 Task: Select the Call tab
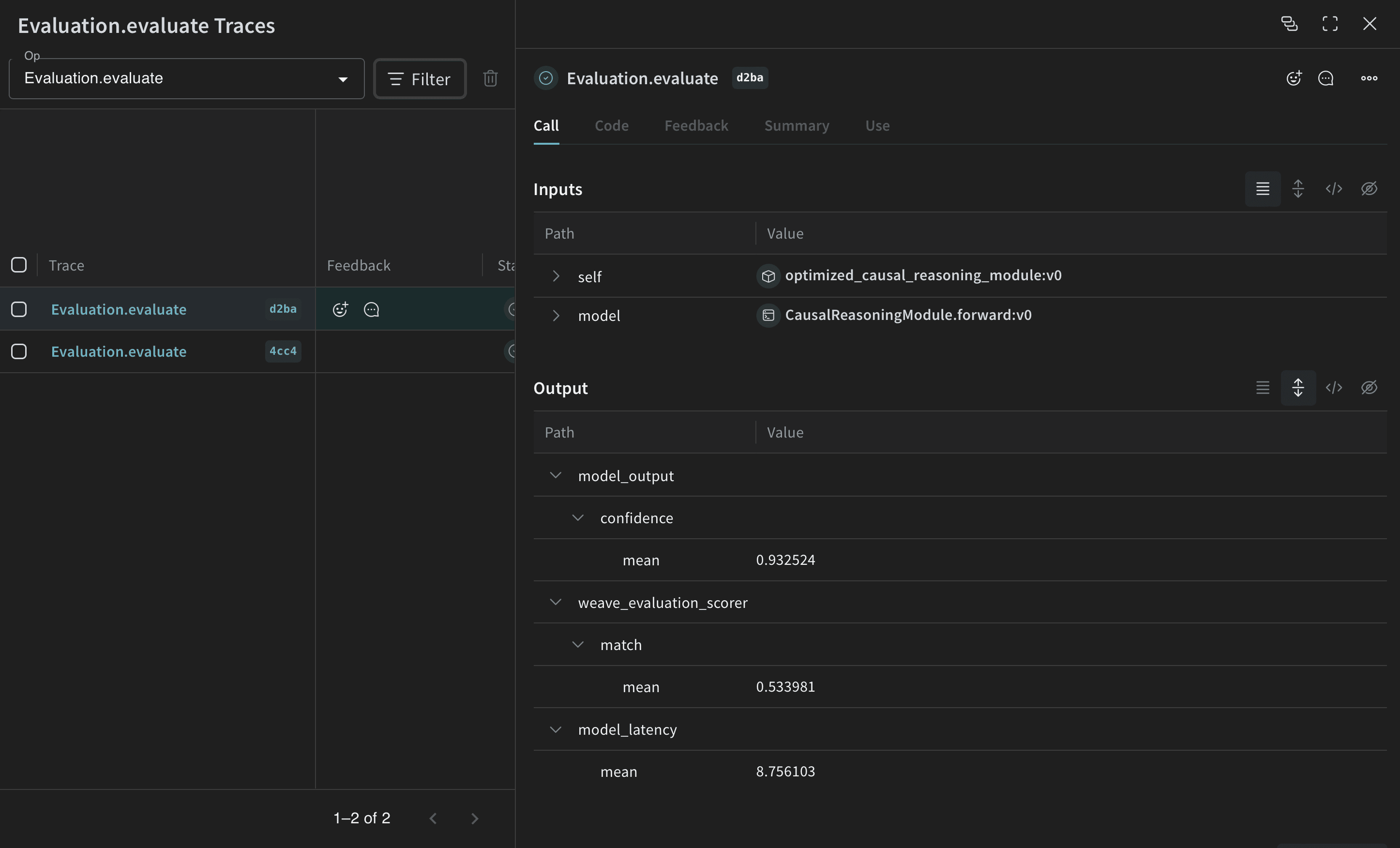[x=546, y=126]
